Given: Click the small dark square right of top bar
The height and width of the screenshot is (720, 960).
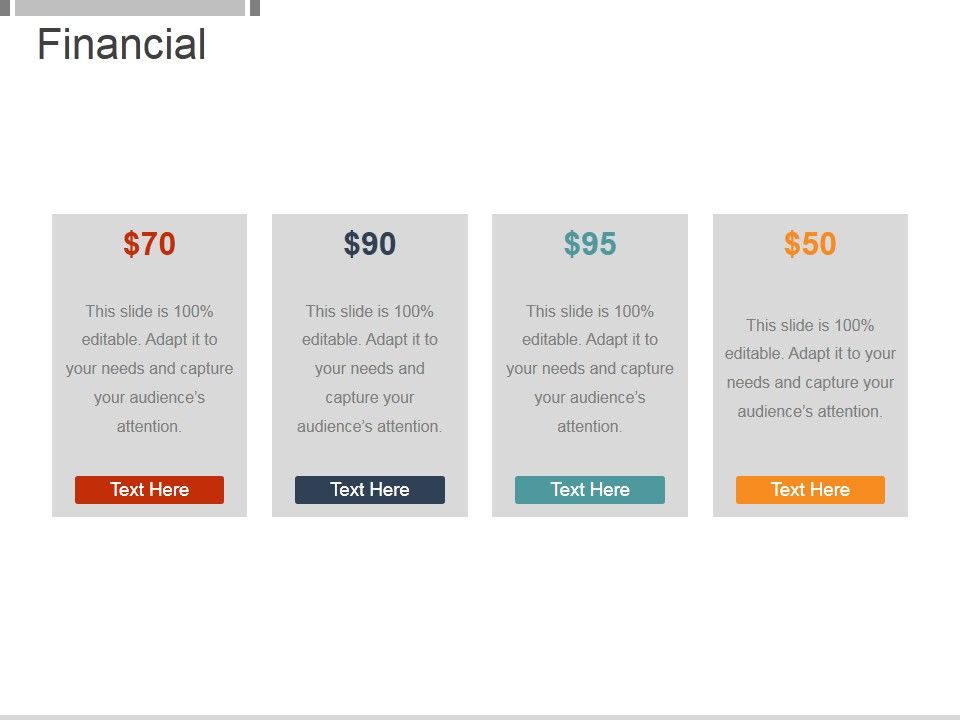Looking at the screenshot, I should 255,7.
